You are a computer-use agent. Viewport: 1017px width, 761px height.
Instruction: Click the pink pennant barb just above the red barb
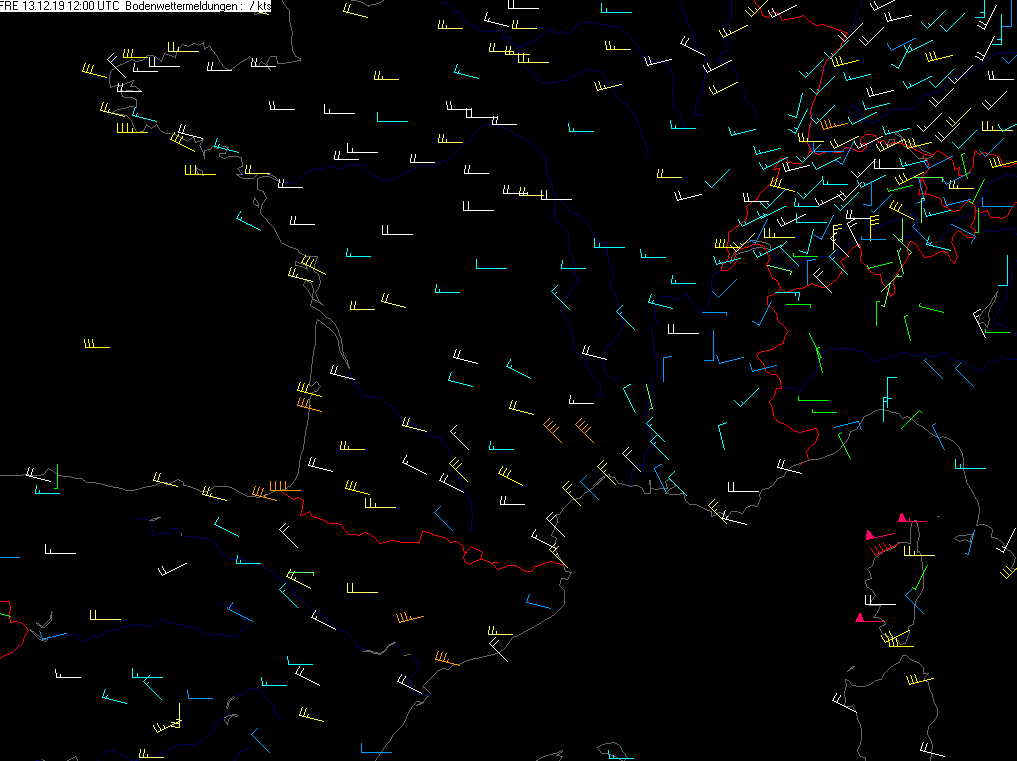coord(870,536)
